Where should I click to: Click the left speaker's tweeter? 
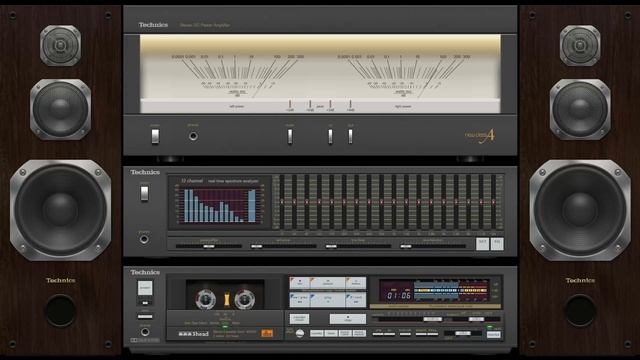[60, 45]
